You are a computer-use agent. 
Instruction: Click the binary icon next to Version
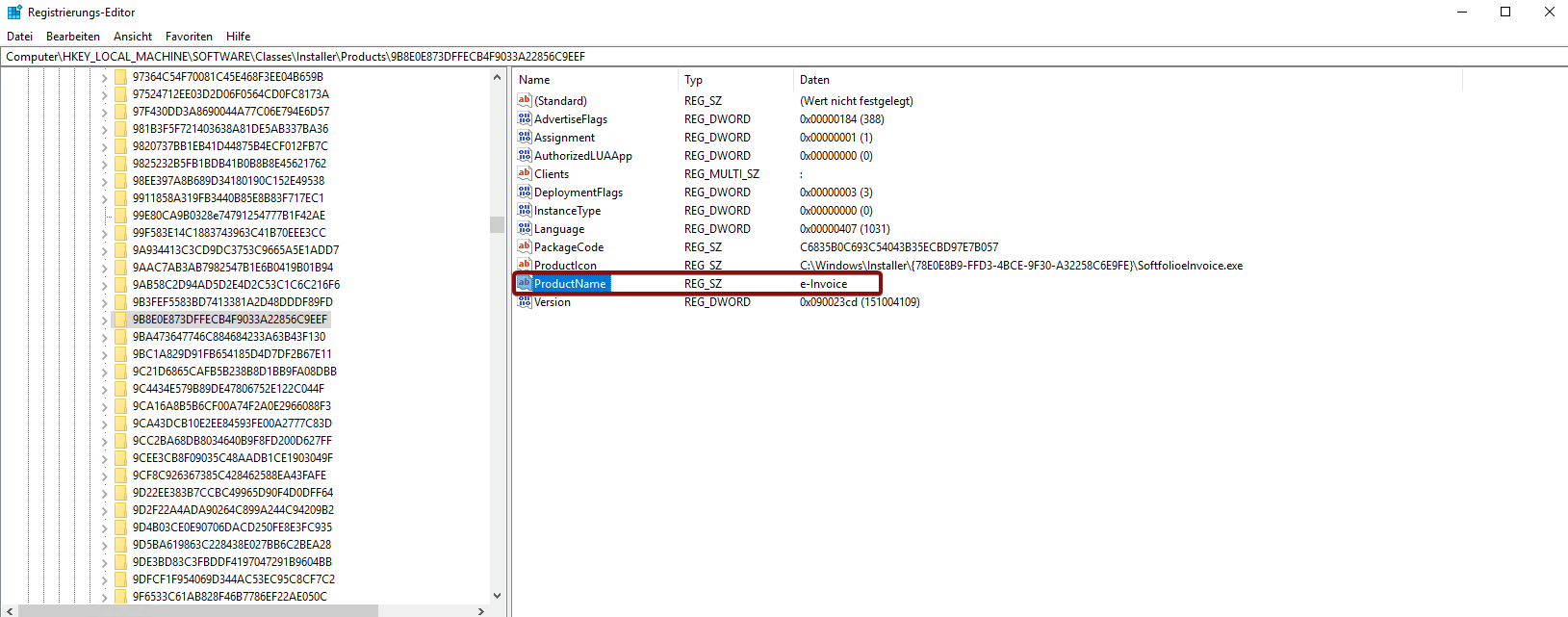[525, 301]
